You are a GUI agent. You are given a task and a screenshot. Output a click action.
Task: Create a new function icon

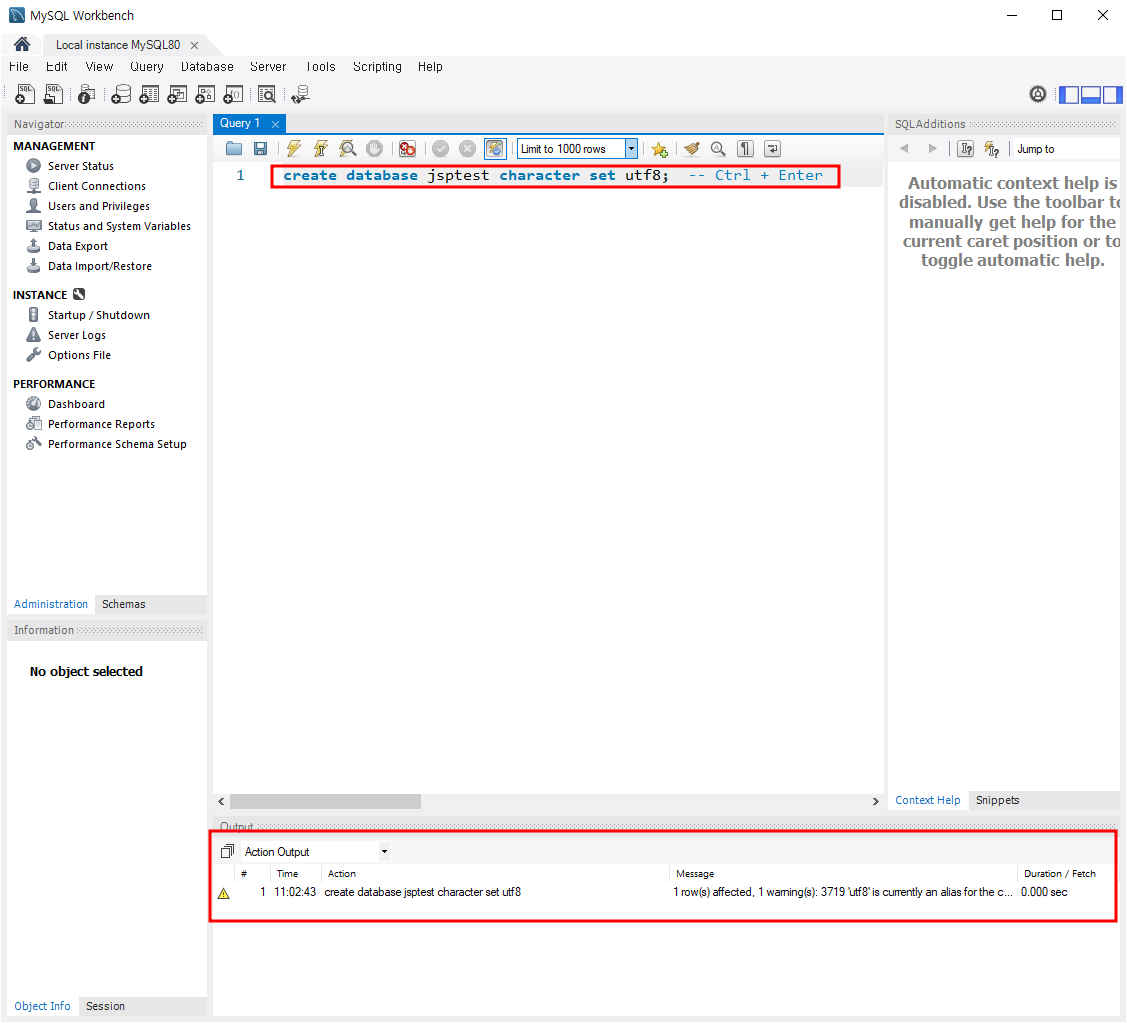point(233,94)
